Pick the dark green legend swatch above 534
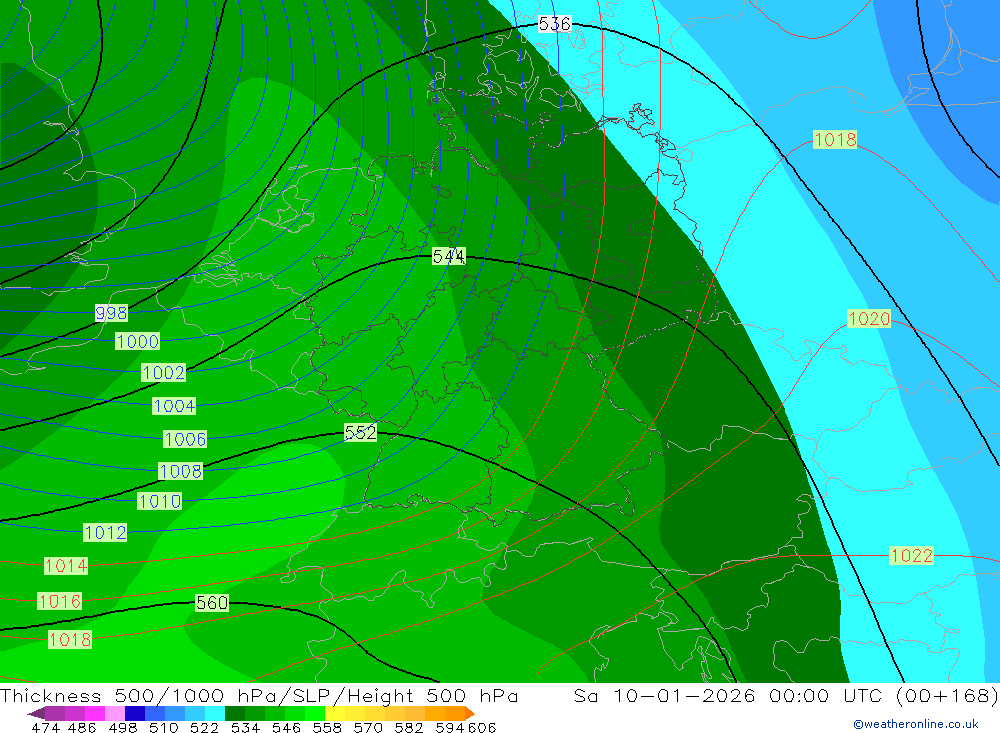1000x733 pixels. (235, 713)
